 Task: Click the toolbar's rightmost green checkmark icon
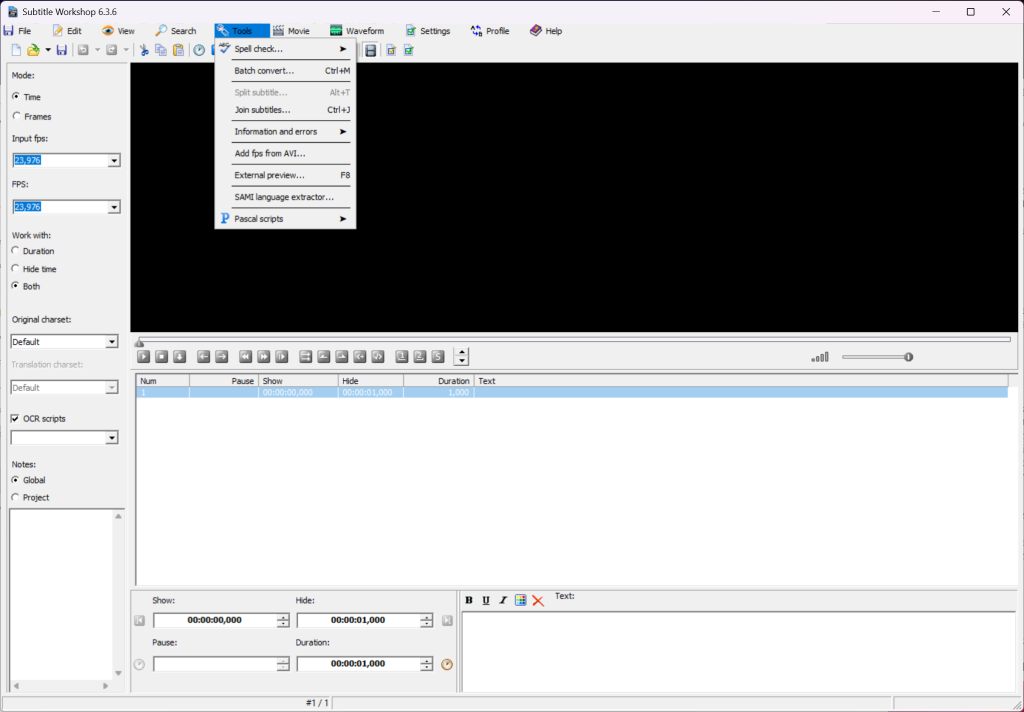409,50
